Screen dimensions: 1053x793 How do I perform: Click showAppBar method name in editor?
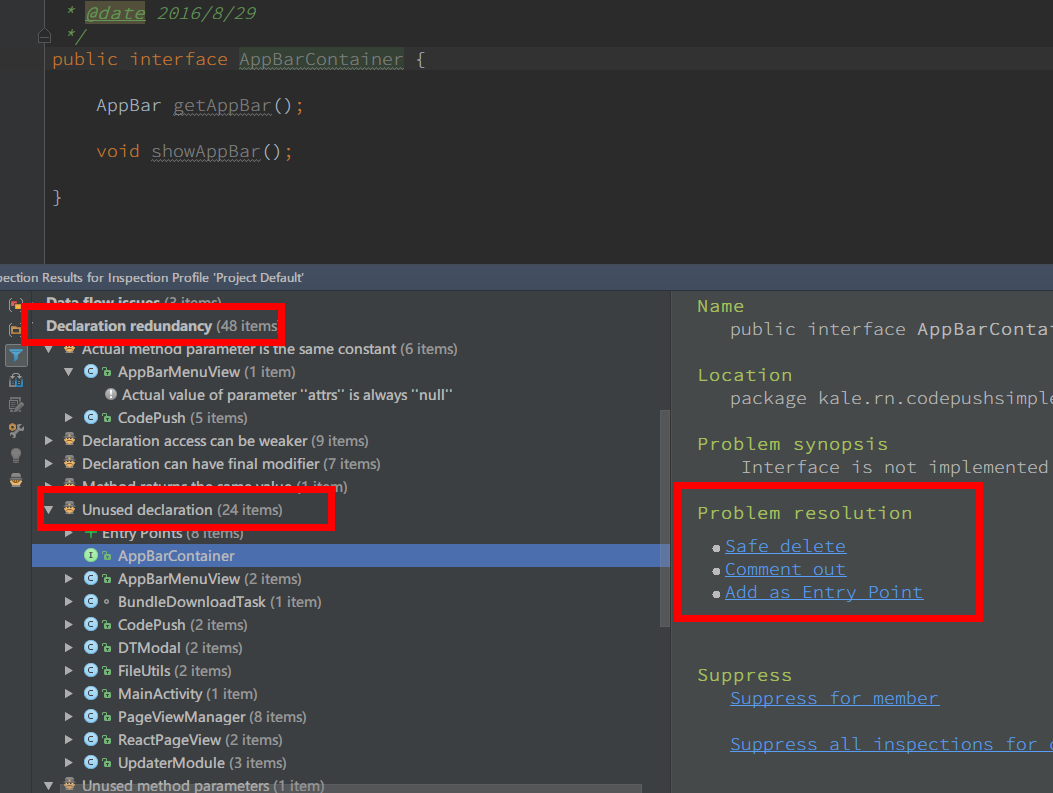205,151
